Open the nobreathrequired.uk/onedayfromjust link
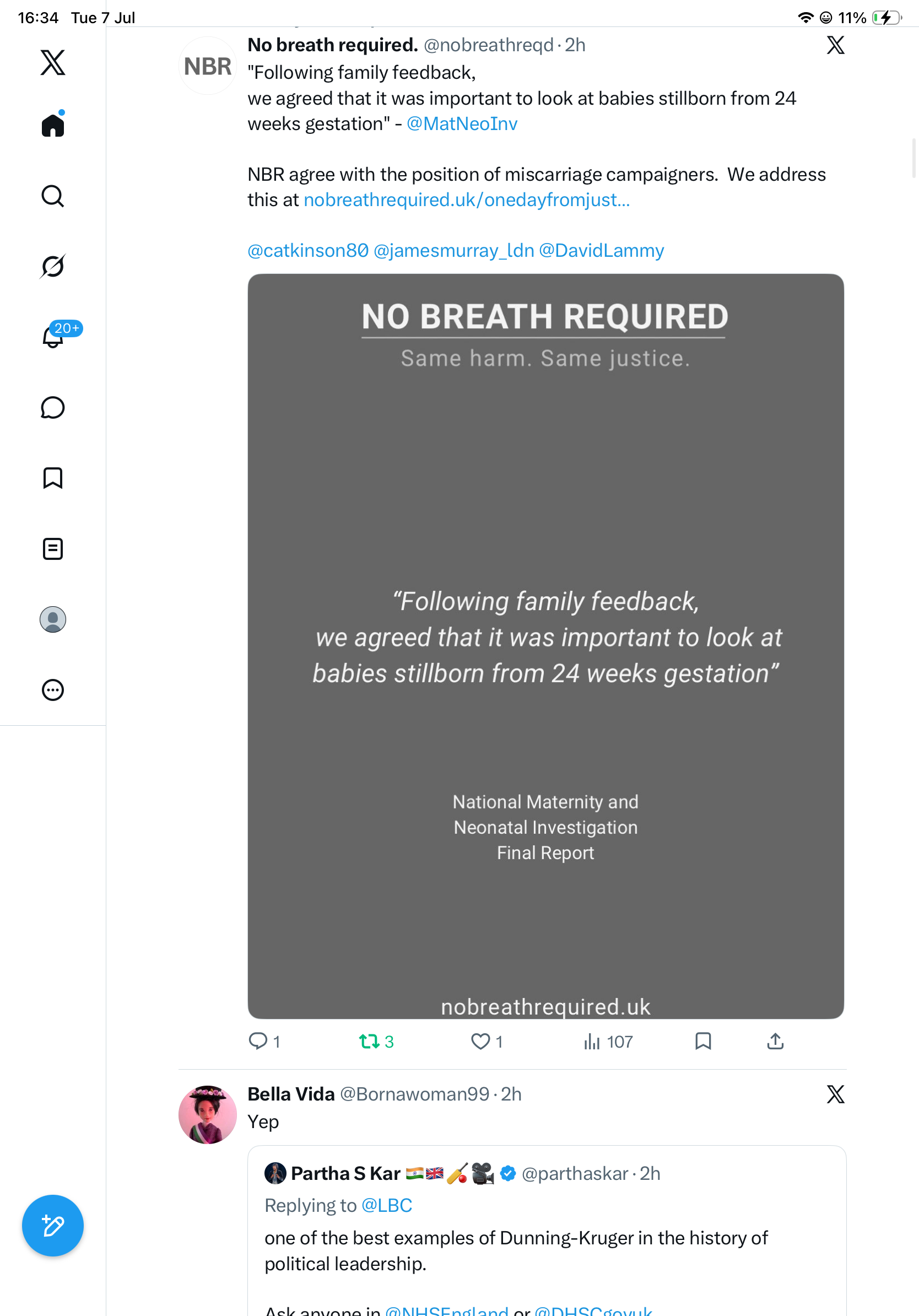 (466, 200)
